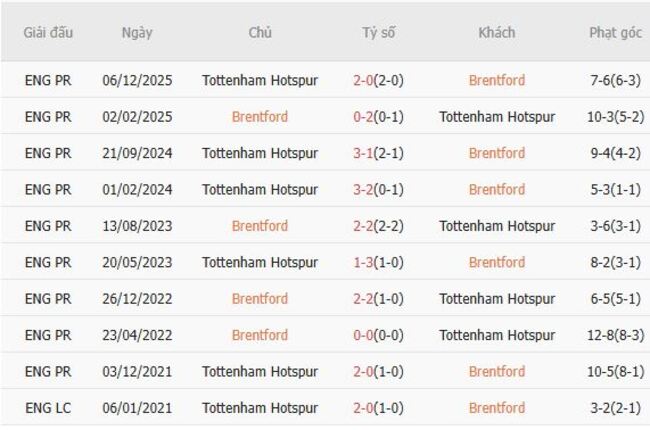Click the 2-0 score for 06/12/2025 match
This screenshot has width=650, height=430.
point(367,80)
